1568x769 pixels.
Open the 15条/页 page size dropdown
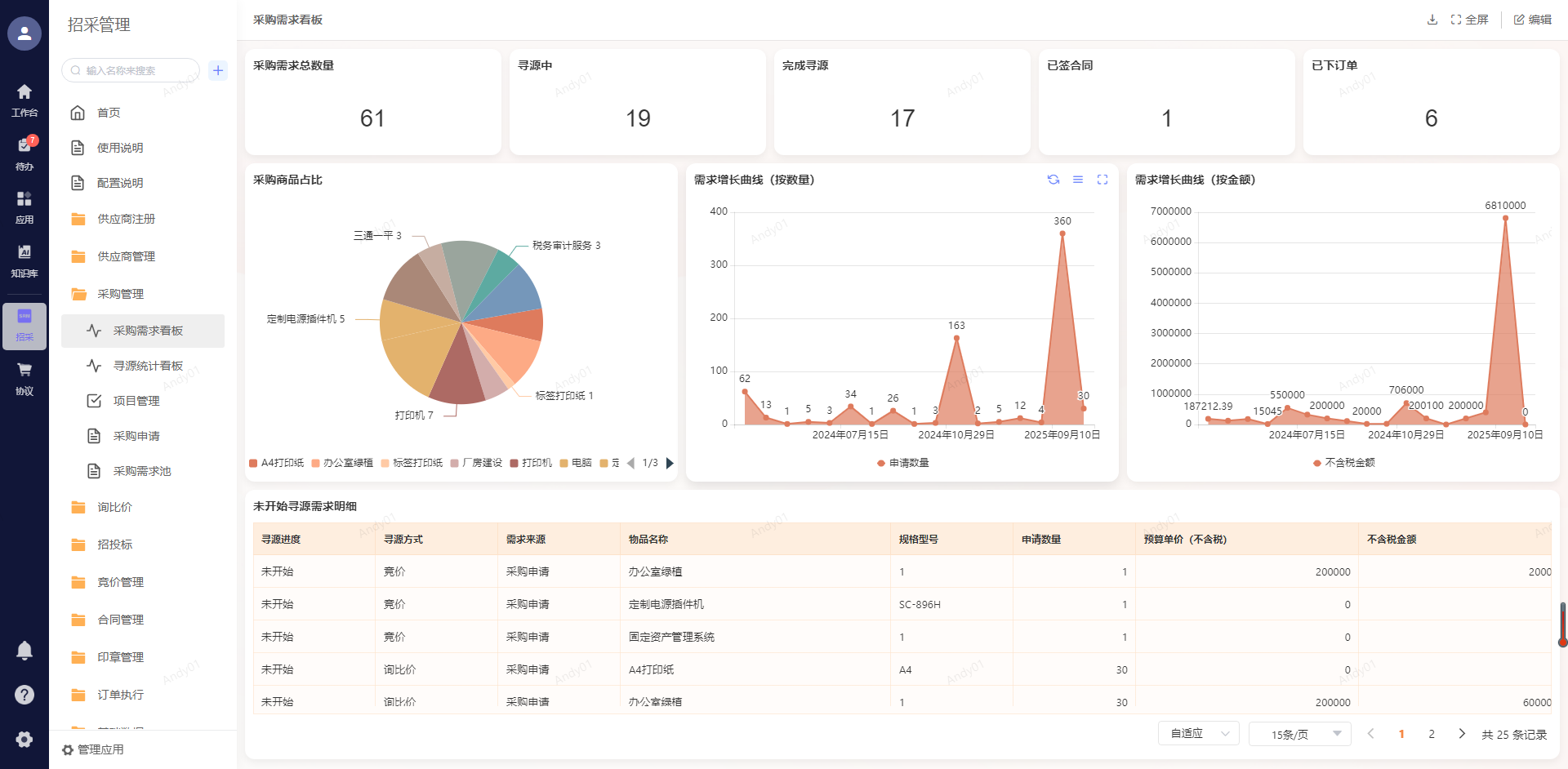[1299, 734]
